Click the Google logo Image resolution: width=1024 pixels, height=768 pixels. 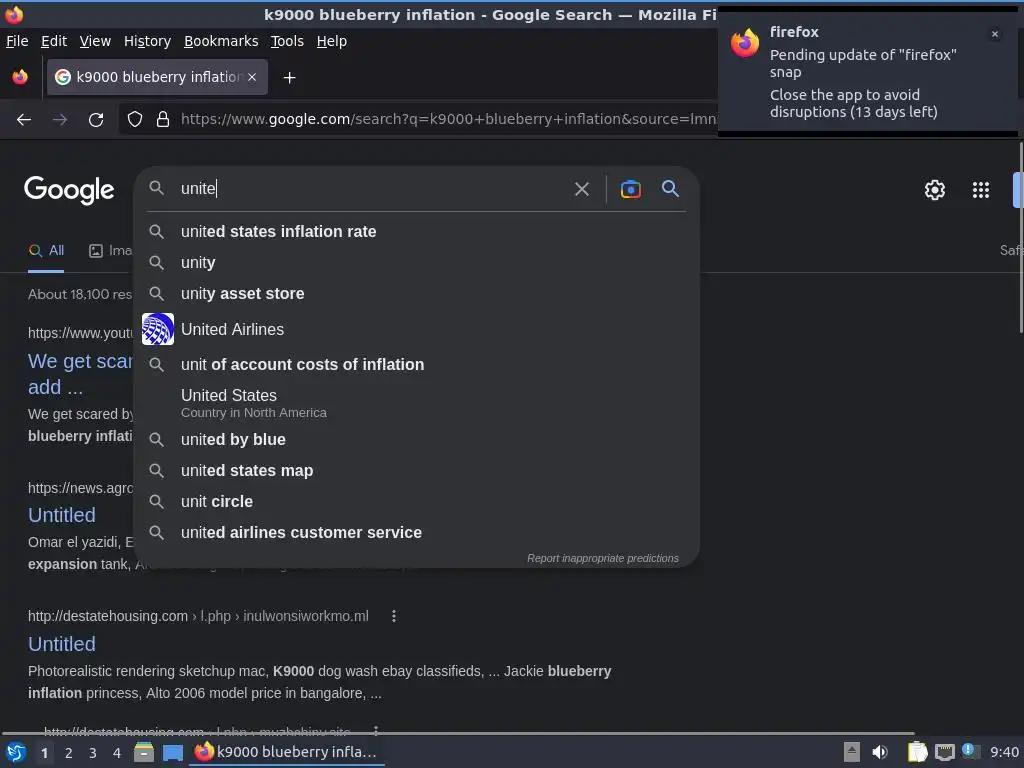point(69,190)
